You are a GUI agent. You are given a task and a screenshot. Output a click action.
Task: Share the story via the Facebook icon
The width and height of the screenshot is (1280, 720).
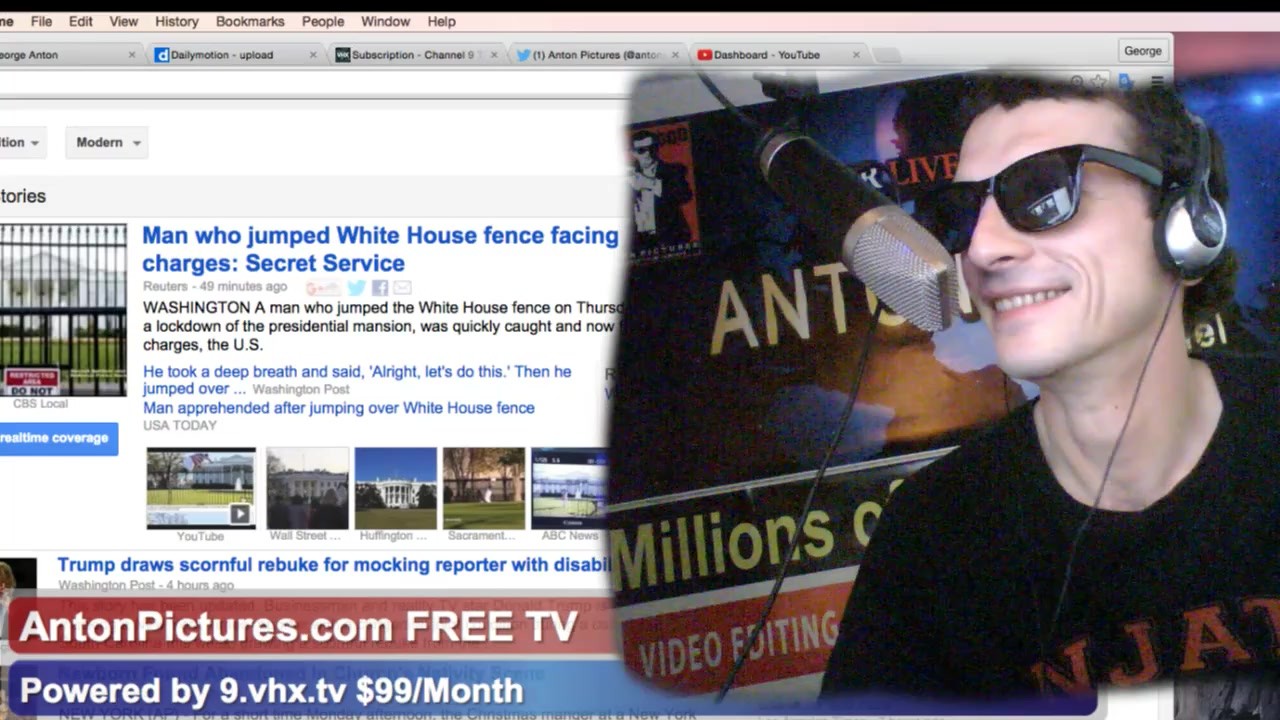pos(380,288)
